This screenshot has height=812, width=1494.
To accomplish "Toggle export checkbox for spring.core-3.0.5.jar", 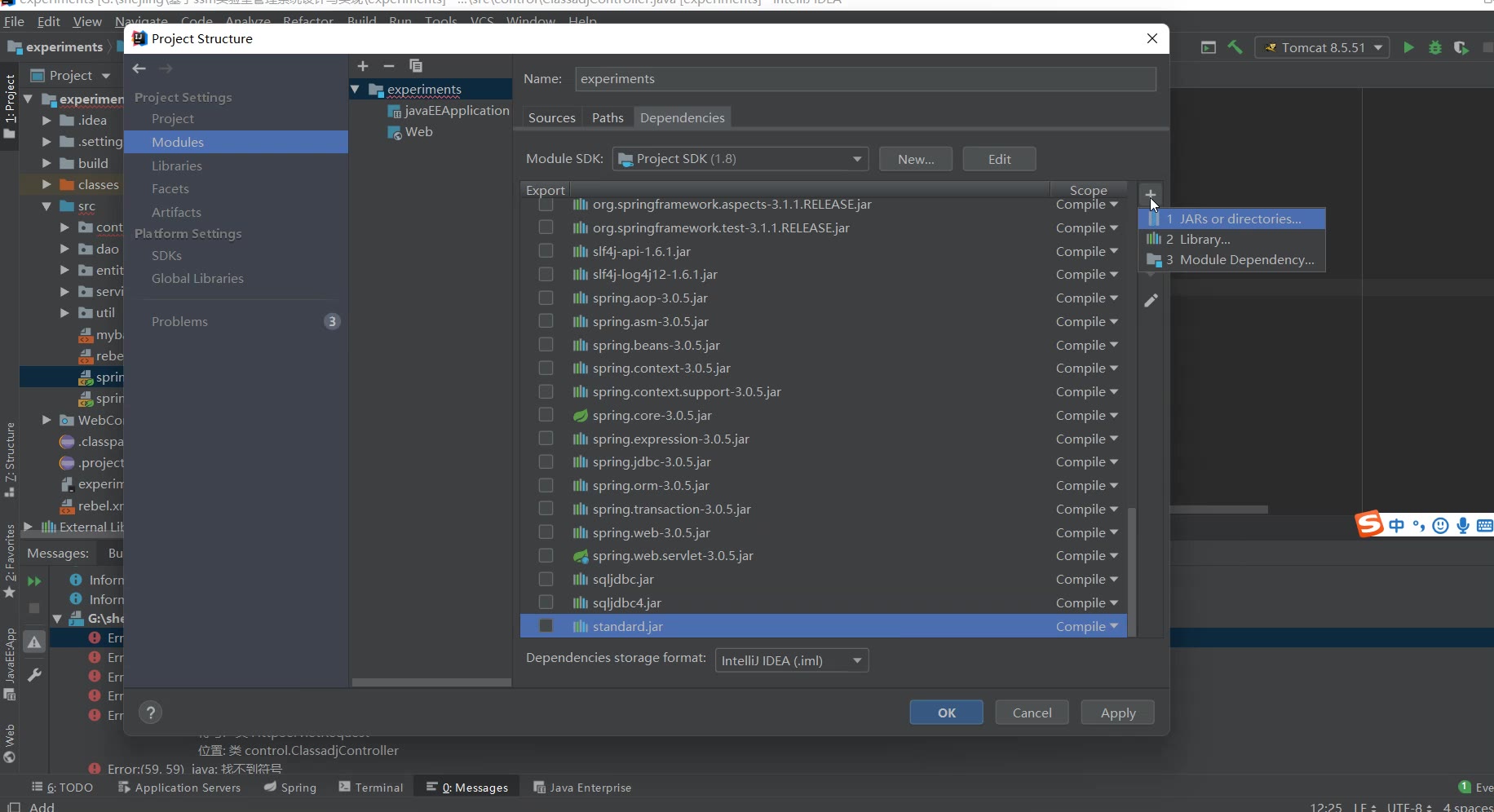I will (546, 415).
